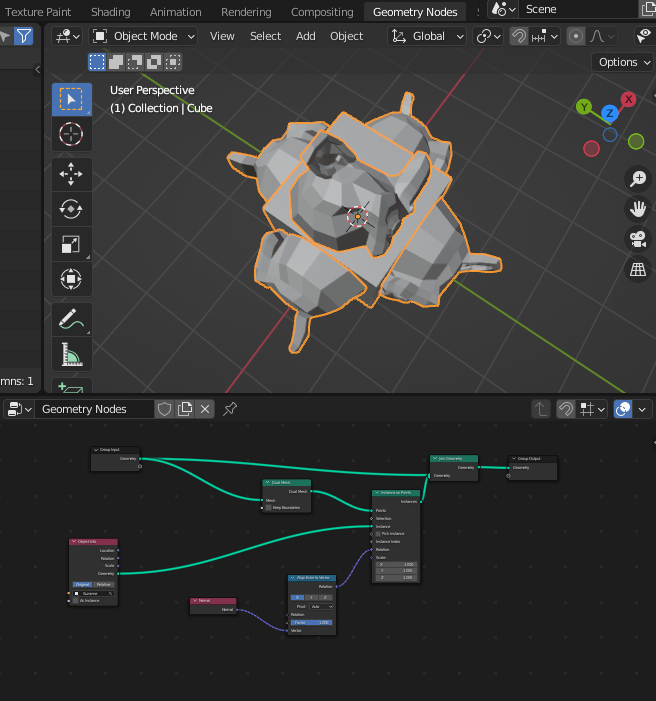Screen dimensions: 656x701
Task: Select the Measure tool
Action: pos(71,355)
